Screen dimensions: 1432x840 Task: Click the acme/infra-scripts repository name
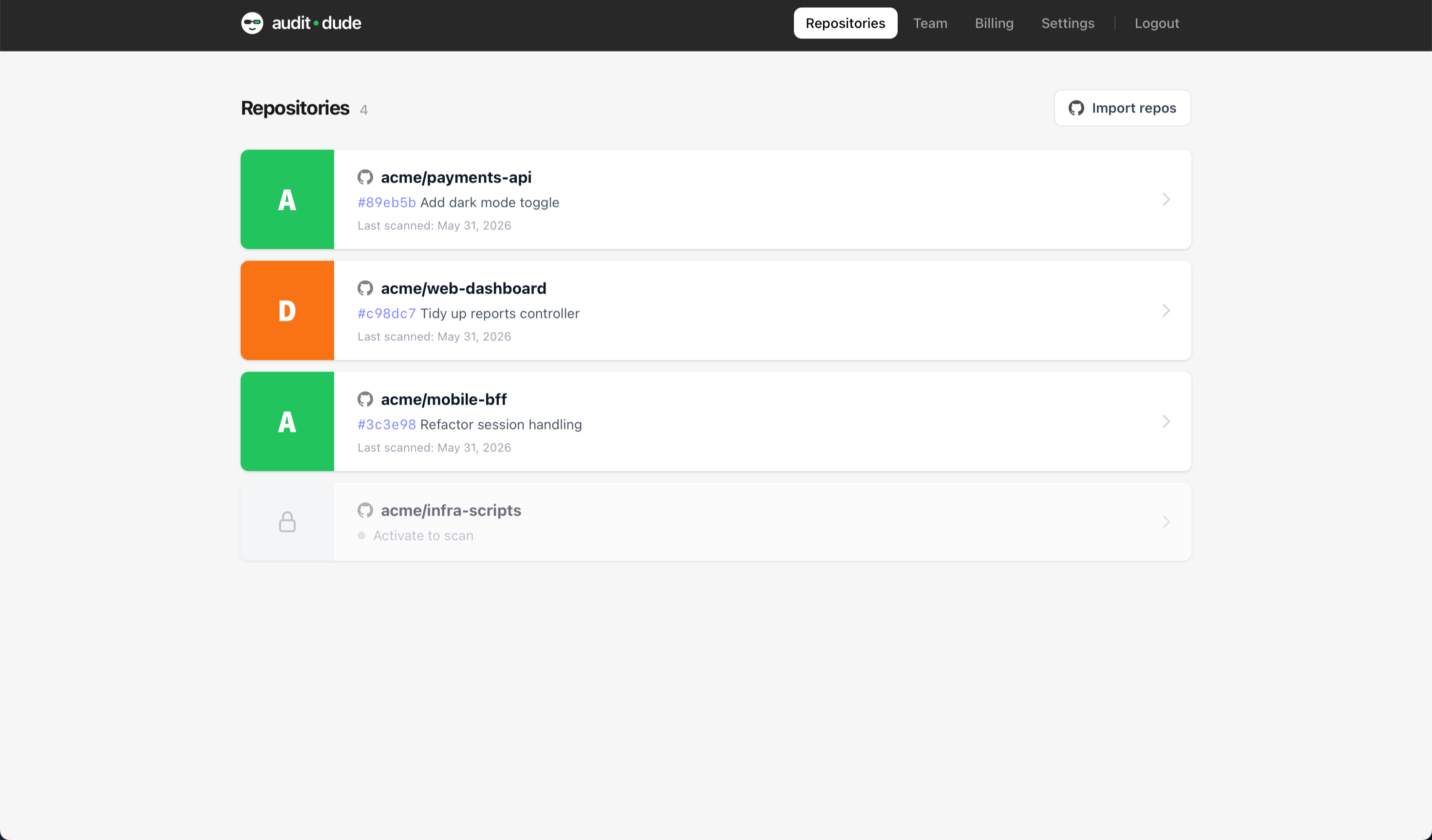451,511
